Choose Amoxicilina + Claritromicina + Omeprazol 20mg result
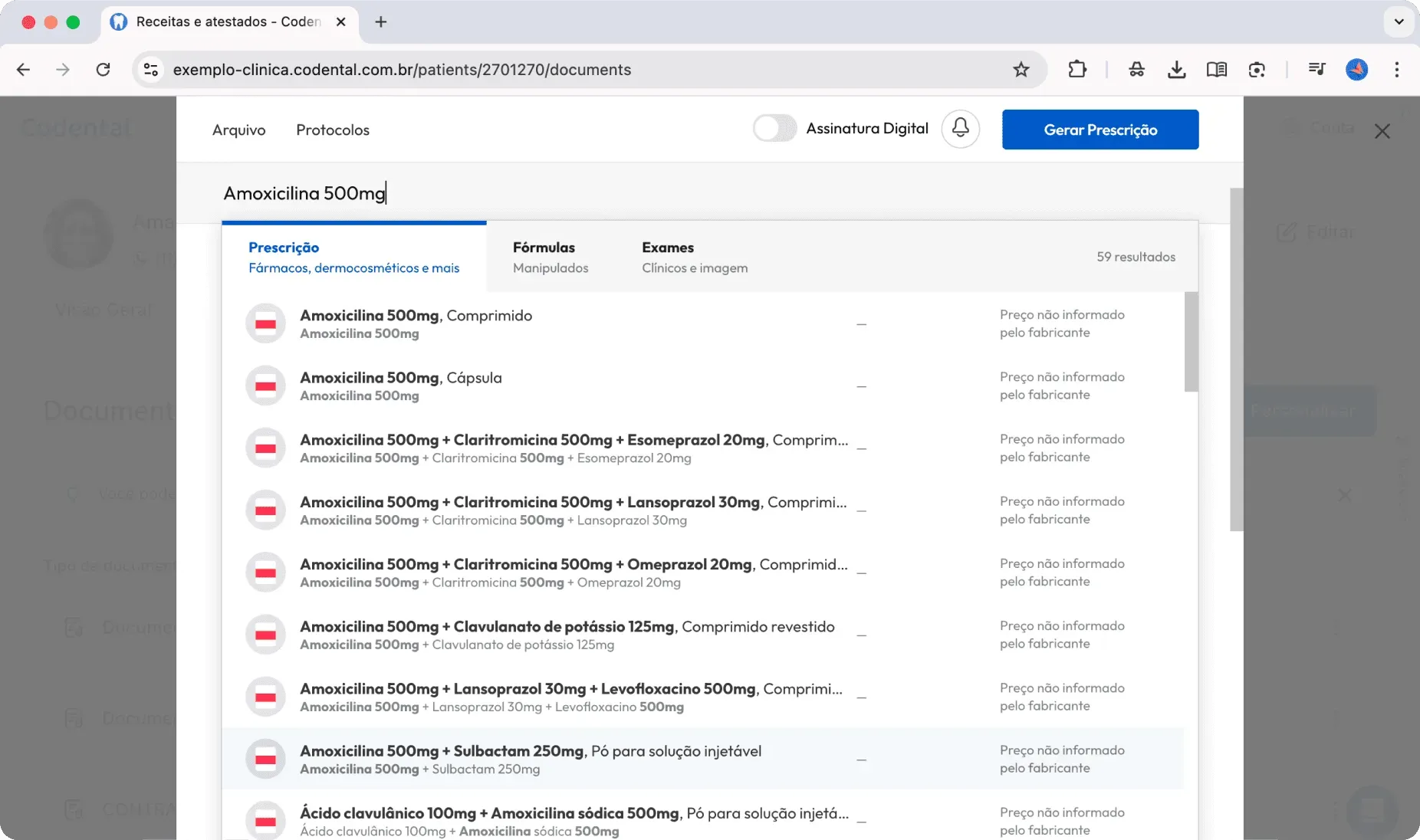The width and height of the screenshot is (1420, 840). (x=702, y=572)
